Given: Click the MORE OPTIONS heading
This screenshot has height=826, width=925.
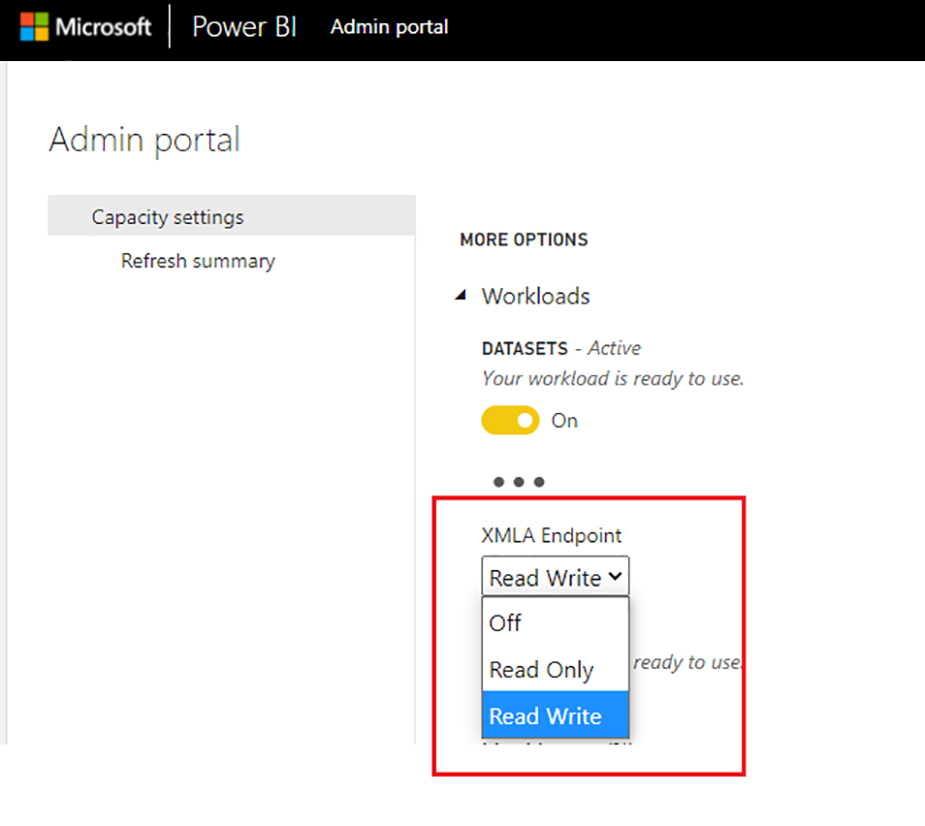Looking at the screenshot, I should click(x=524, y=240).
